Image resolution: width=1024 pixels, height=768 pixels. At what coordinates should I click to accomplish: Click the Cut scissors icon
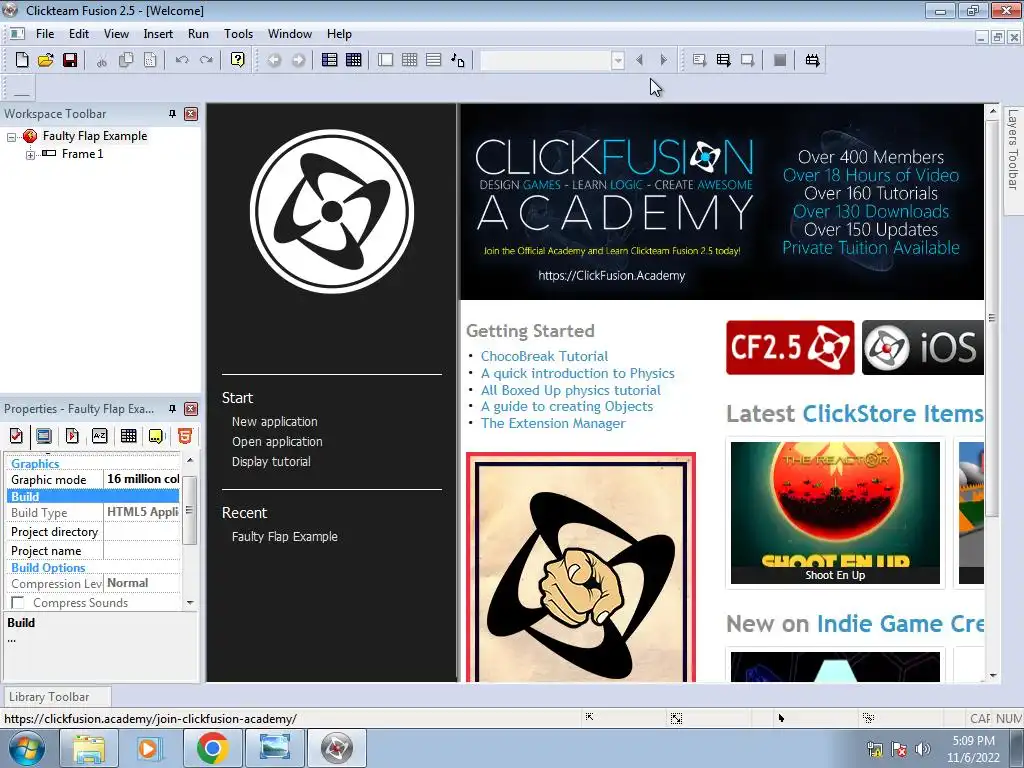click(101, 60)
